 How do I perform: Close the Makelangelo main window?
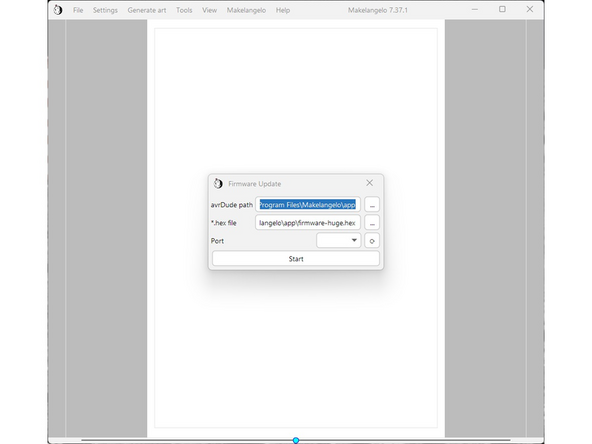pyautogui.click(x=530, y=9)
